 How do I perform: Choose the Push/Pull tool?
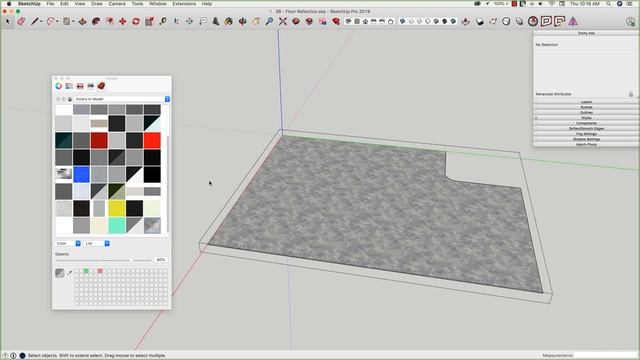pyautogui.click(x=82, y=21)
